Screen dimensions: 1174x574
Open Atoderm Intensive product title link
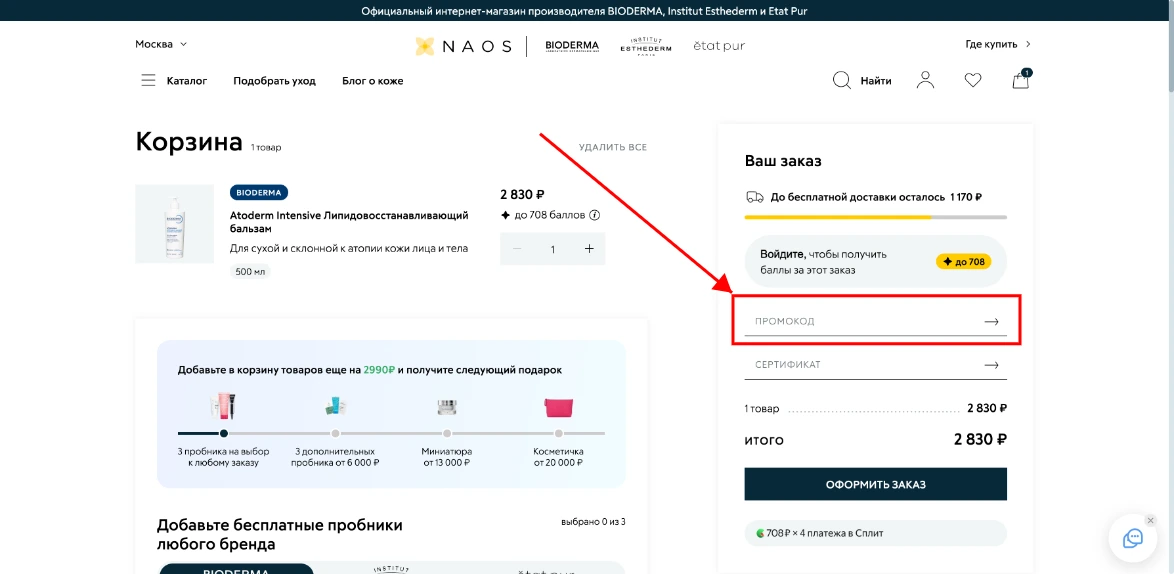(349, 222)
